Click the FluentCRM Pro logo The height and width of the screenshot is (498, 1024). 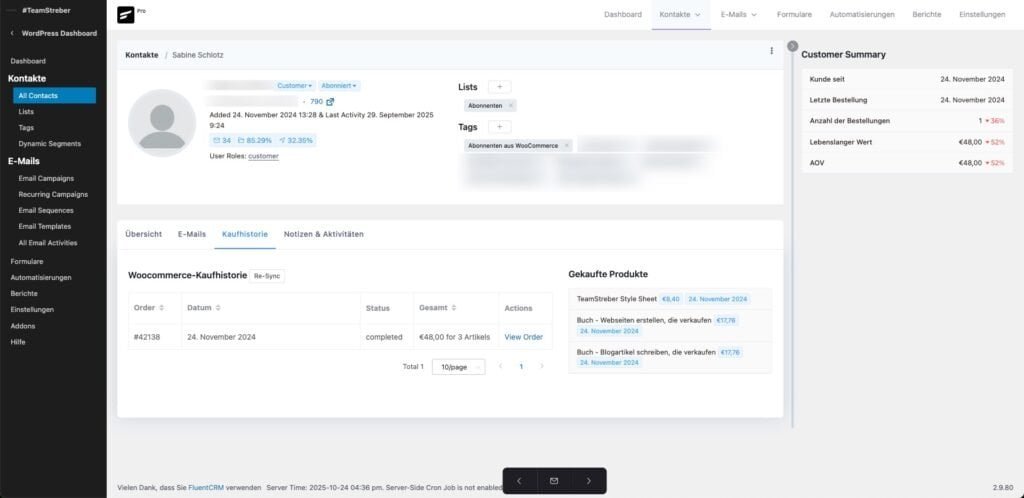[126, 14]
